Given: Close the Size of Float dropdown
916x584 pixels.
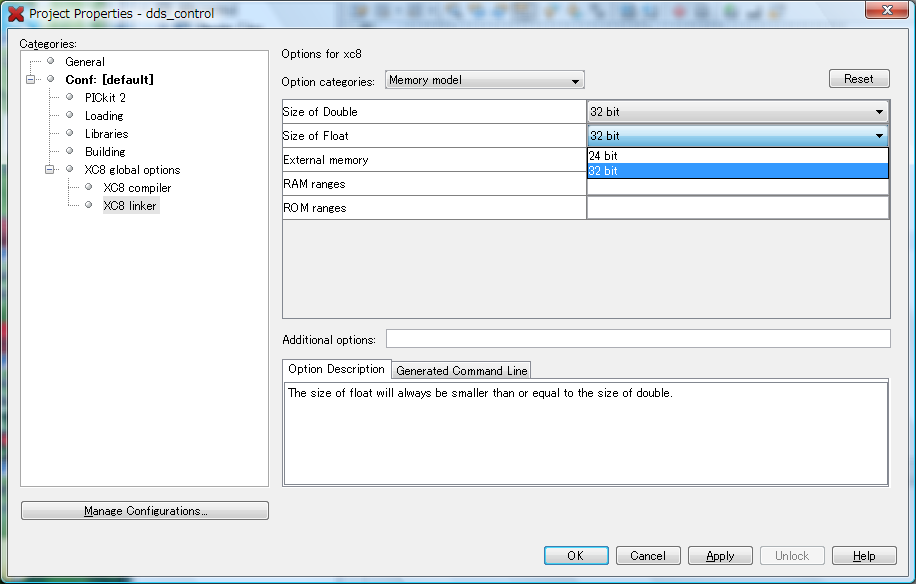Looking at the screenshot, I should (x=738, y=135).
